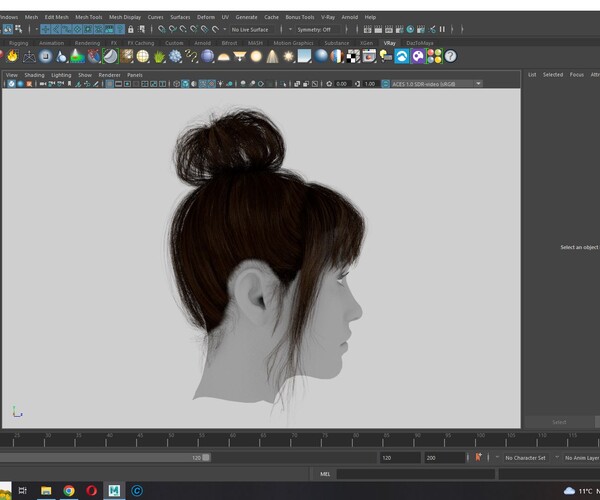
Task: Open Google Chrome from the taskbar
Action: click(69, 490)
